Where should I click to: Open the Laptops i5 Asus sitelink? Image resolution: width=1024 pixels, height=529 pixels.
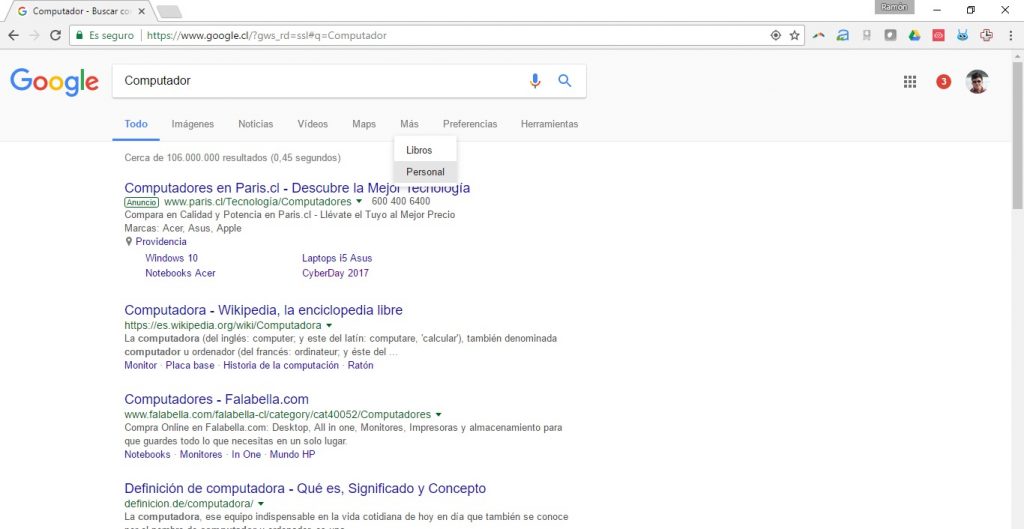click(337, 258)
